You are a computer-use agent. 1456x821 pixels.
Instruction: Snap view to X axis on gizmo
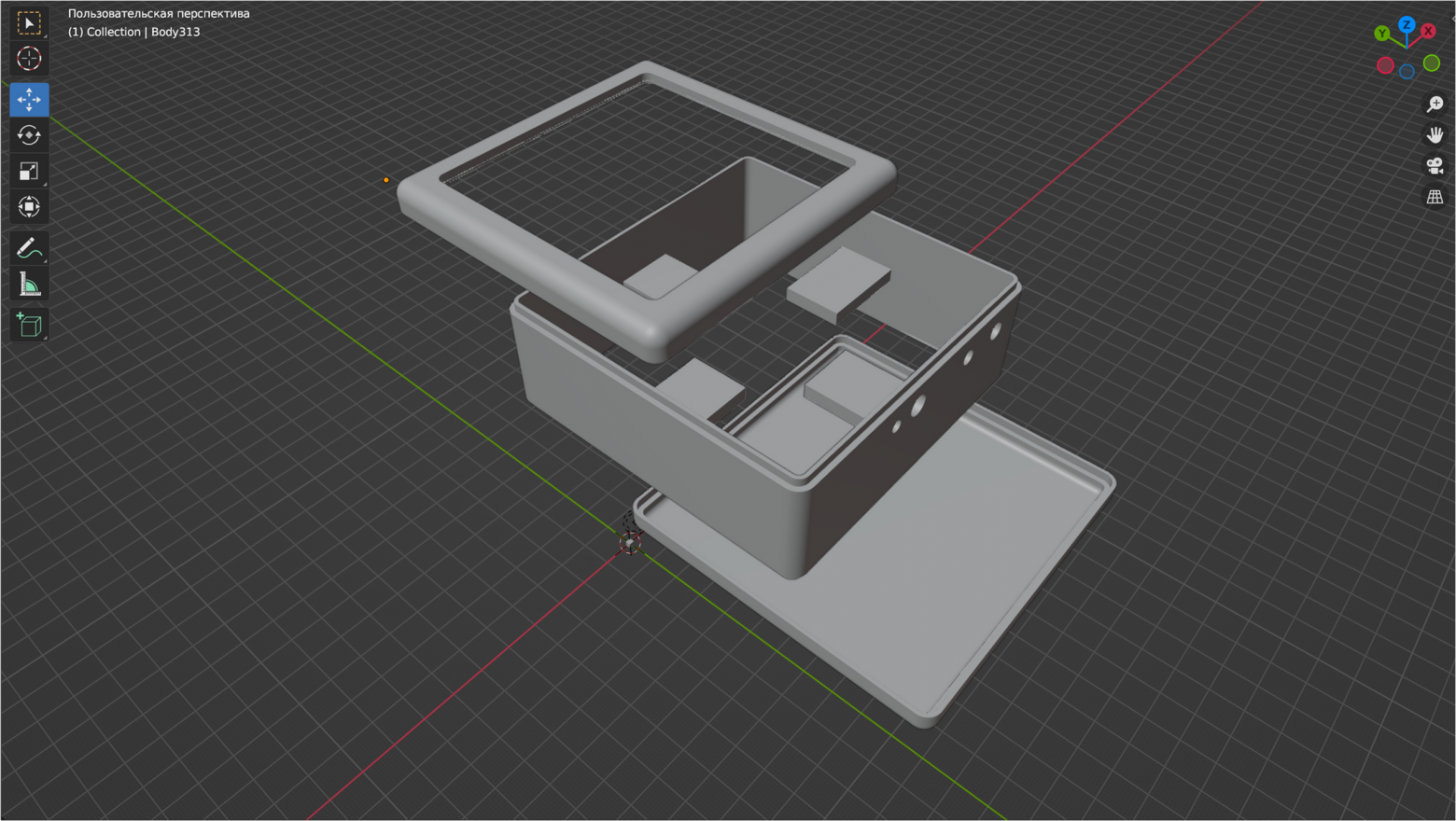pos(1428,32)
